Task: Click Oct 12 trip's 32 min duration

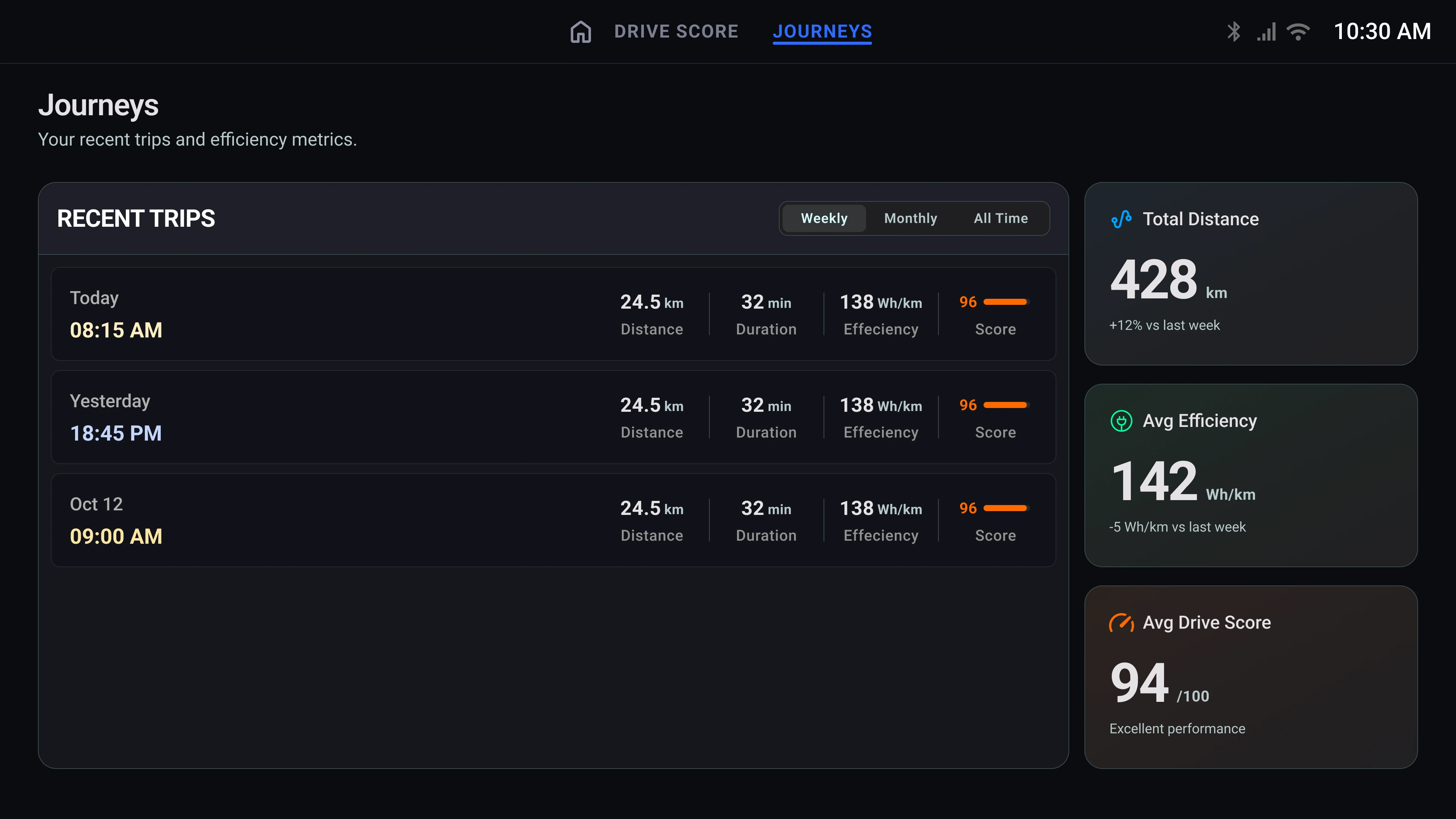Action: pyautogui.click(x=766, y=508)
